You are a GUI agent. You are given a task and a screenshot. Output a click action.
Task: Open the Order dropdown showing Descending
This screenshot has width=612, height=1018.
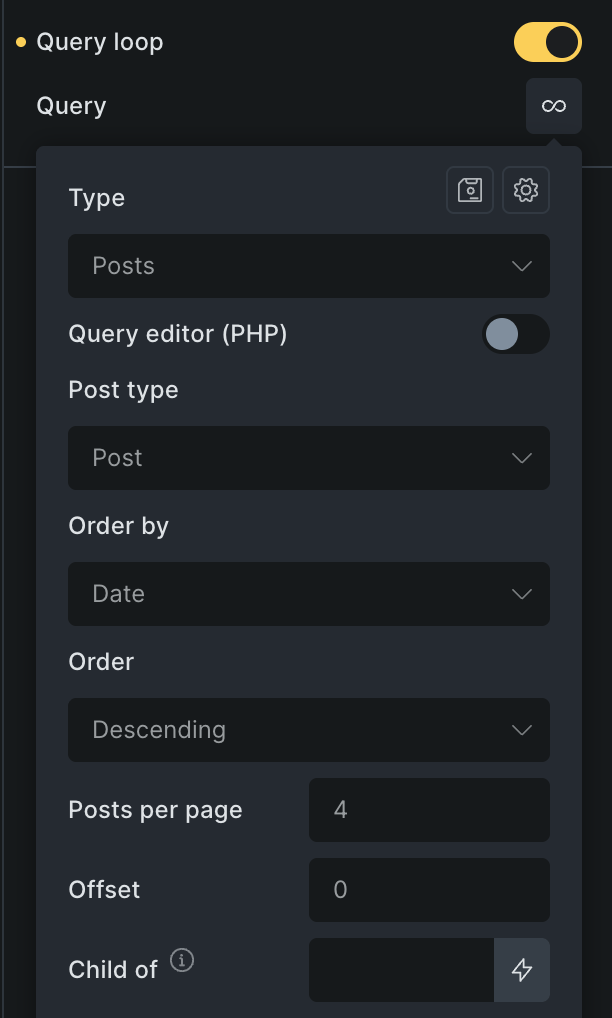(x=308, y=730)
